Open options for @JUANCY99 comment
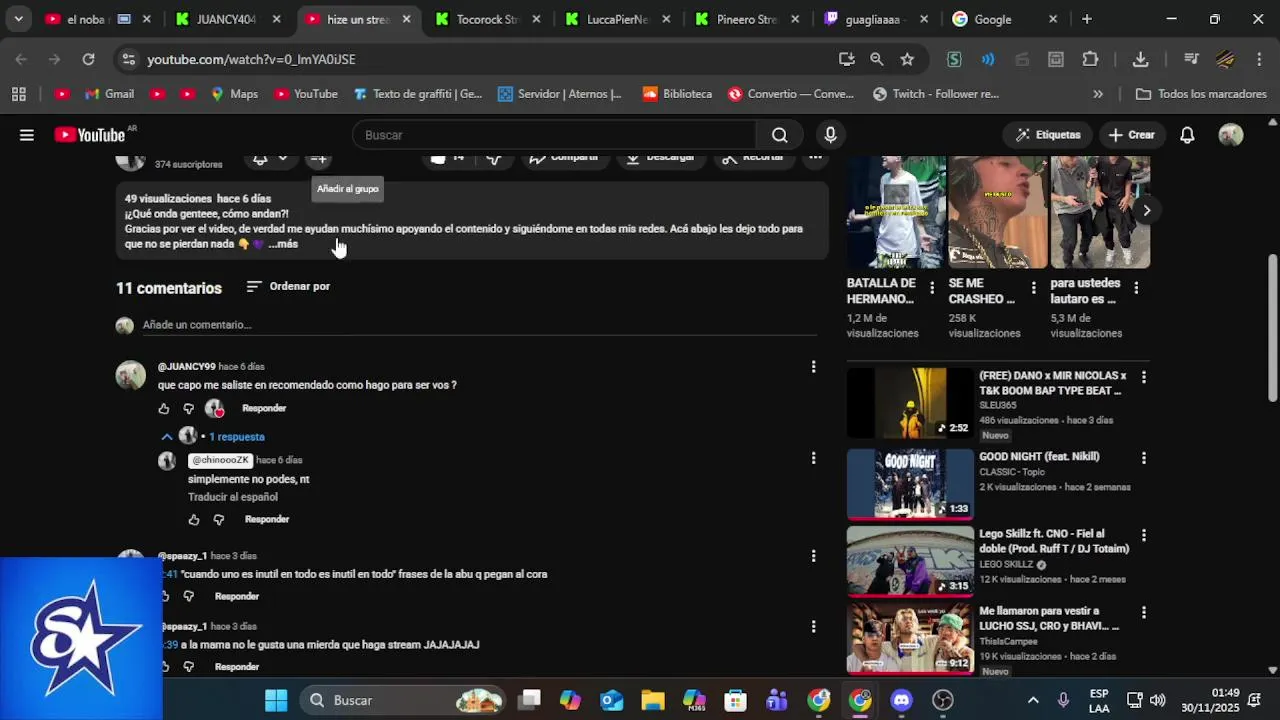1280x720 pixels. tap(813, 367)
